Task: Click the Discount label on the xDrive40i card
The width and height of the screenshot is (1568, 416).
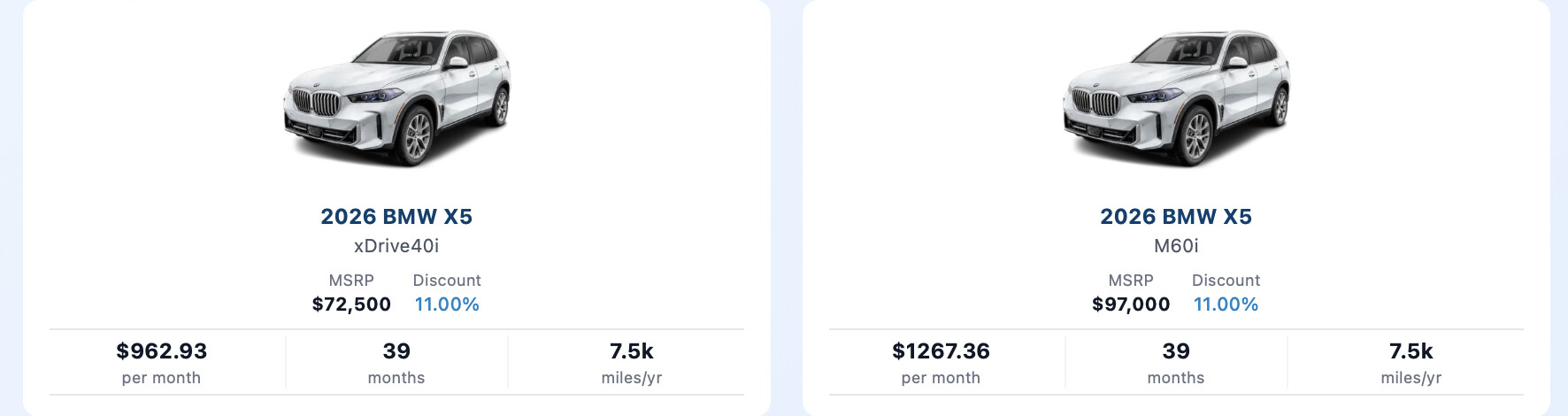Action: [447, 281]
